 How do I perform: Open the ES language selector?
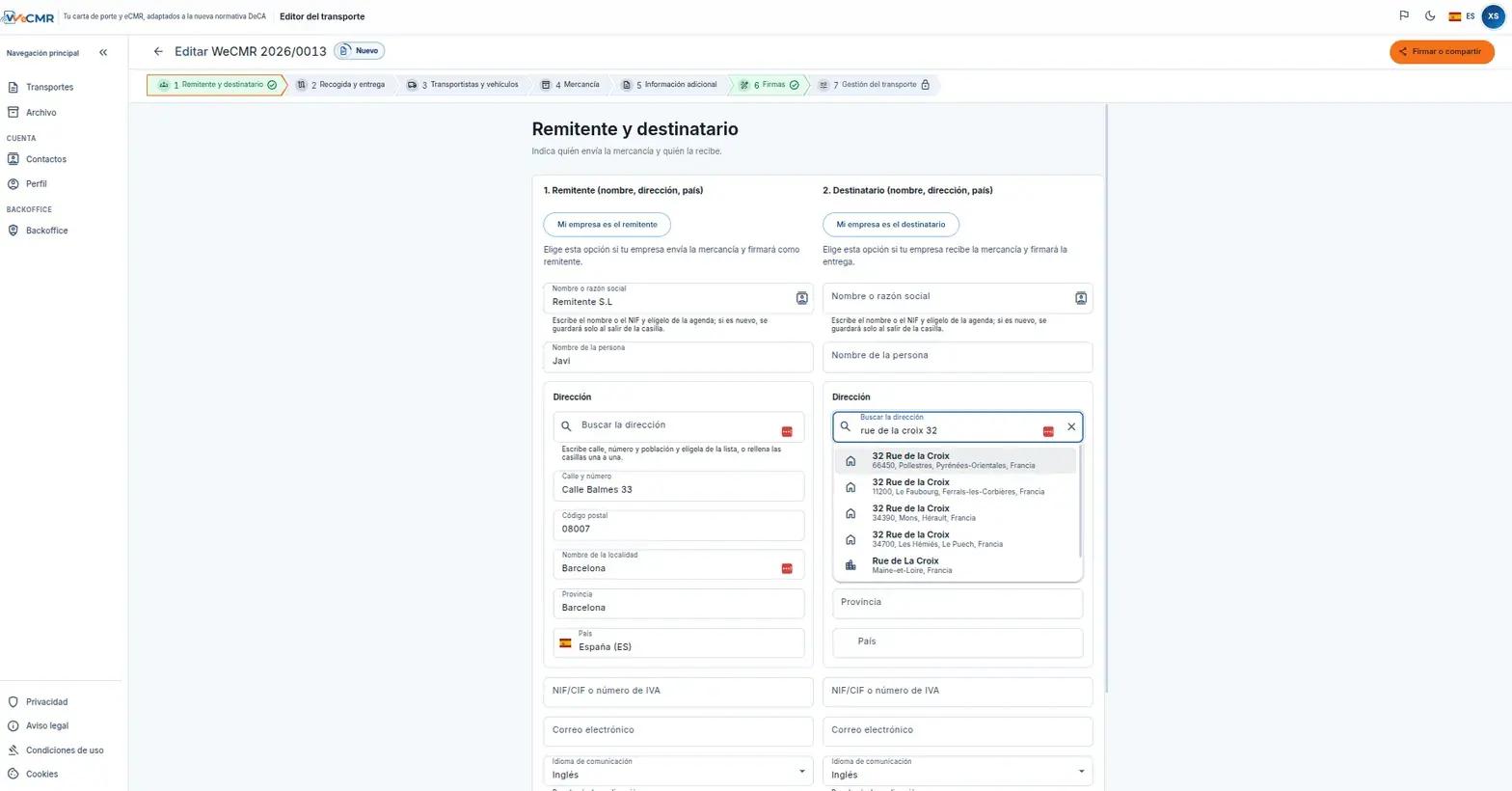click(1461, 16)
